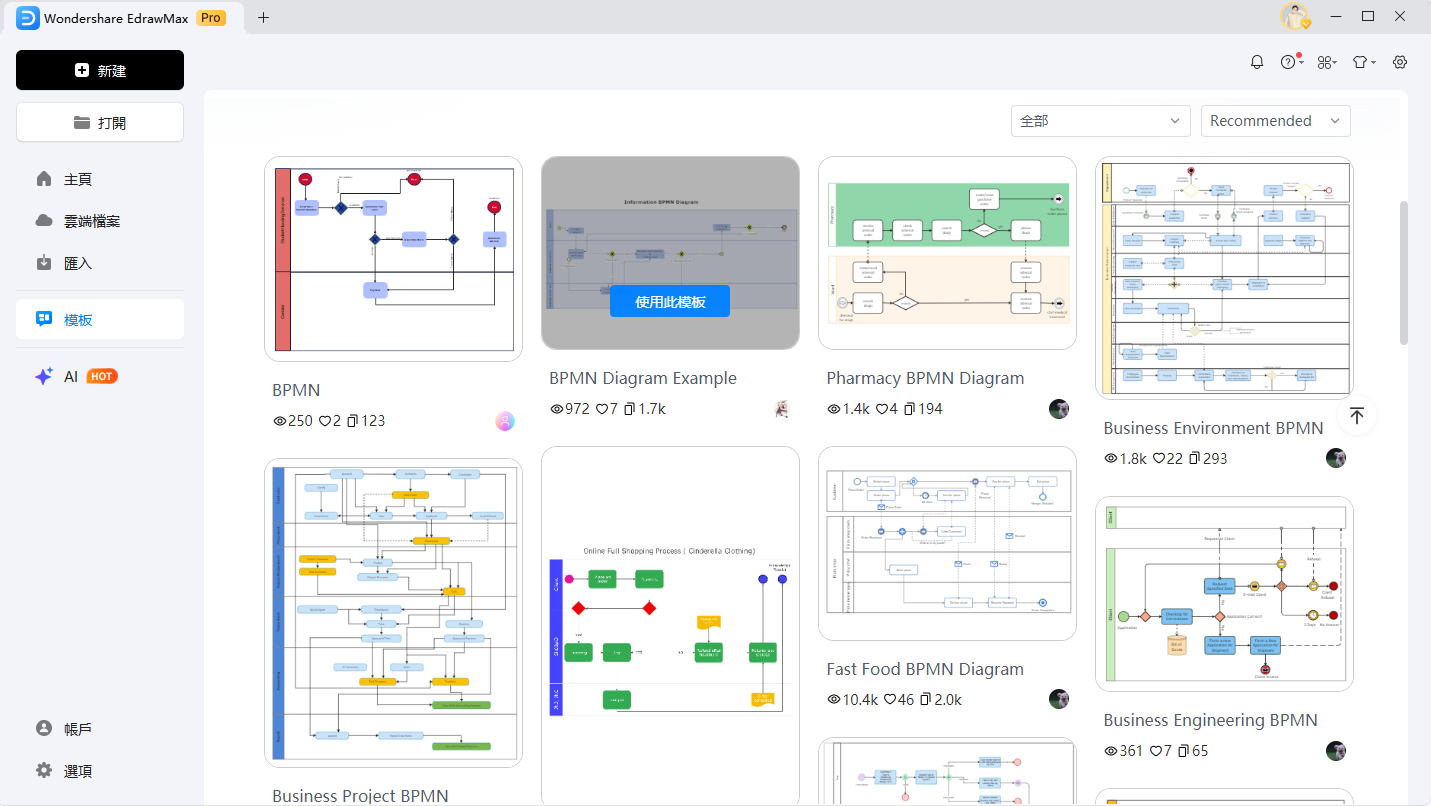The height and width of the screenshot is (806, 1431).
Task: Open the help question mark icon
Action: (x=1288, y=62)
